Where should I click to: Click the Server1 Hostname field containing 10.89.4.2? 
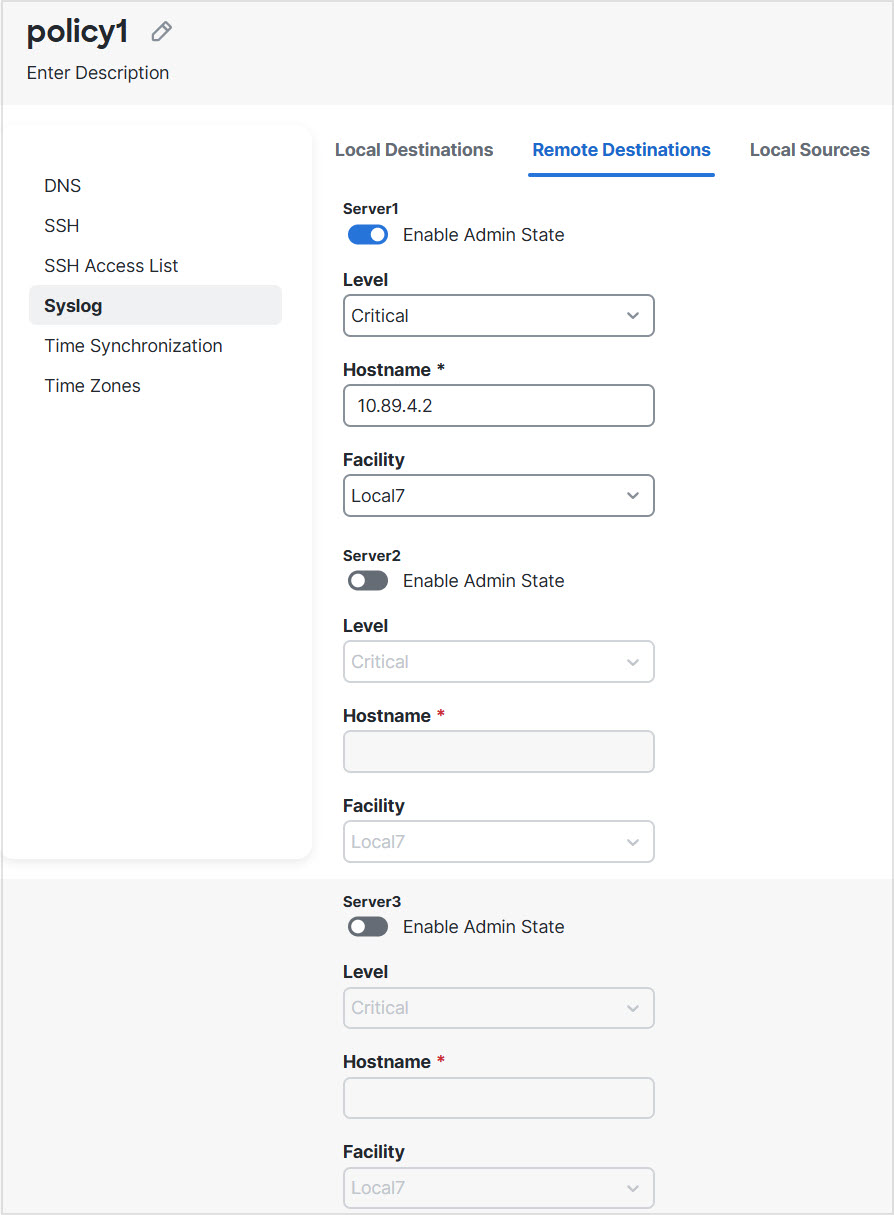pos(498,405)
